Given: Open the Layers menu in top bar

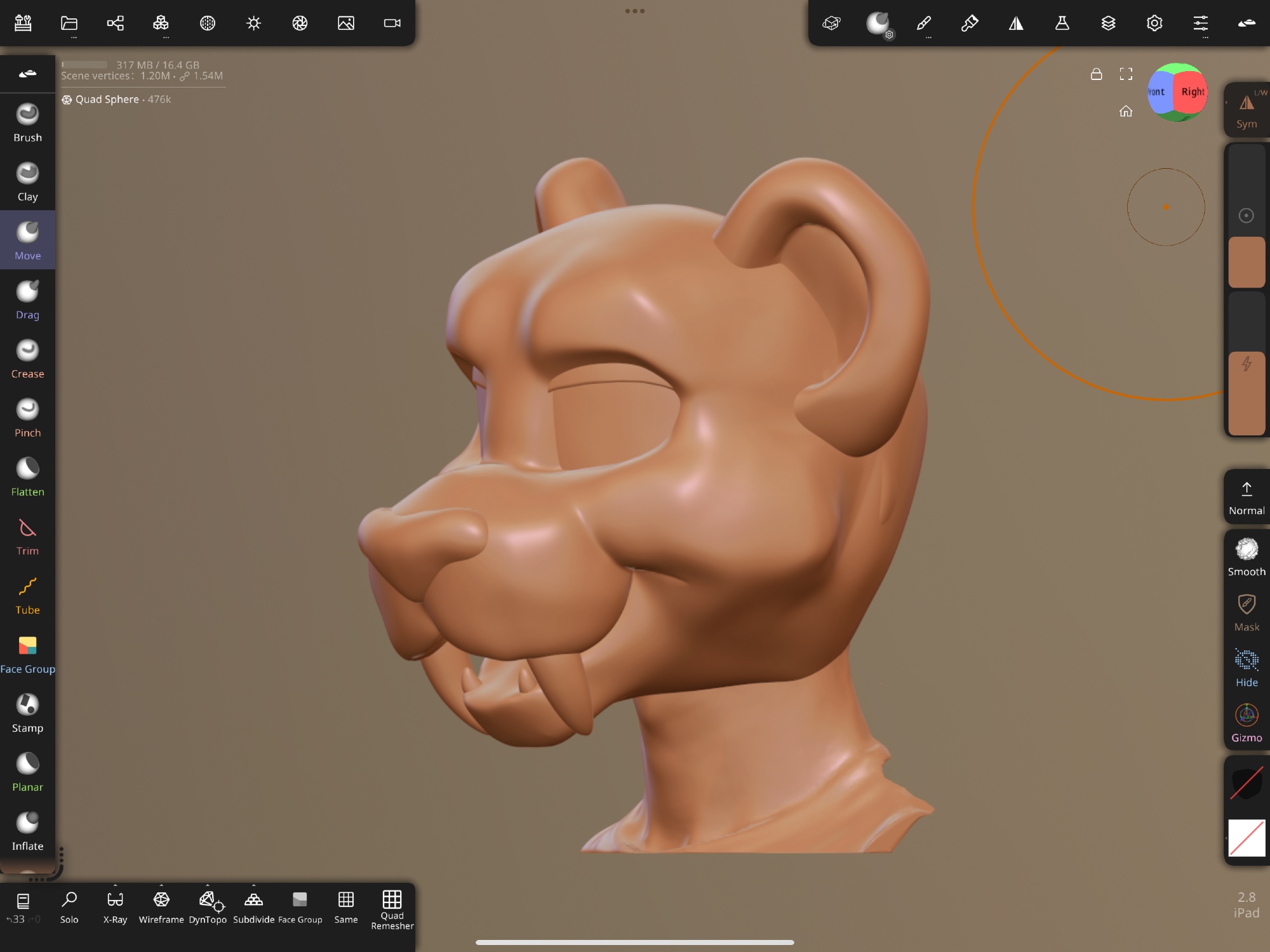Looking at the screenshot, I should pyautogui.click(x=1108, y=23).
